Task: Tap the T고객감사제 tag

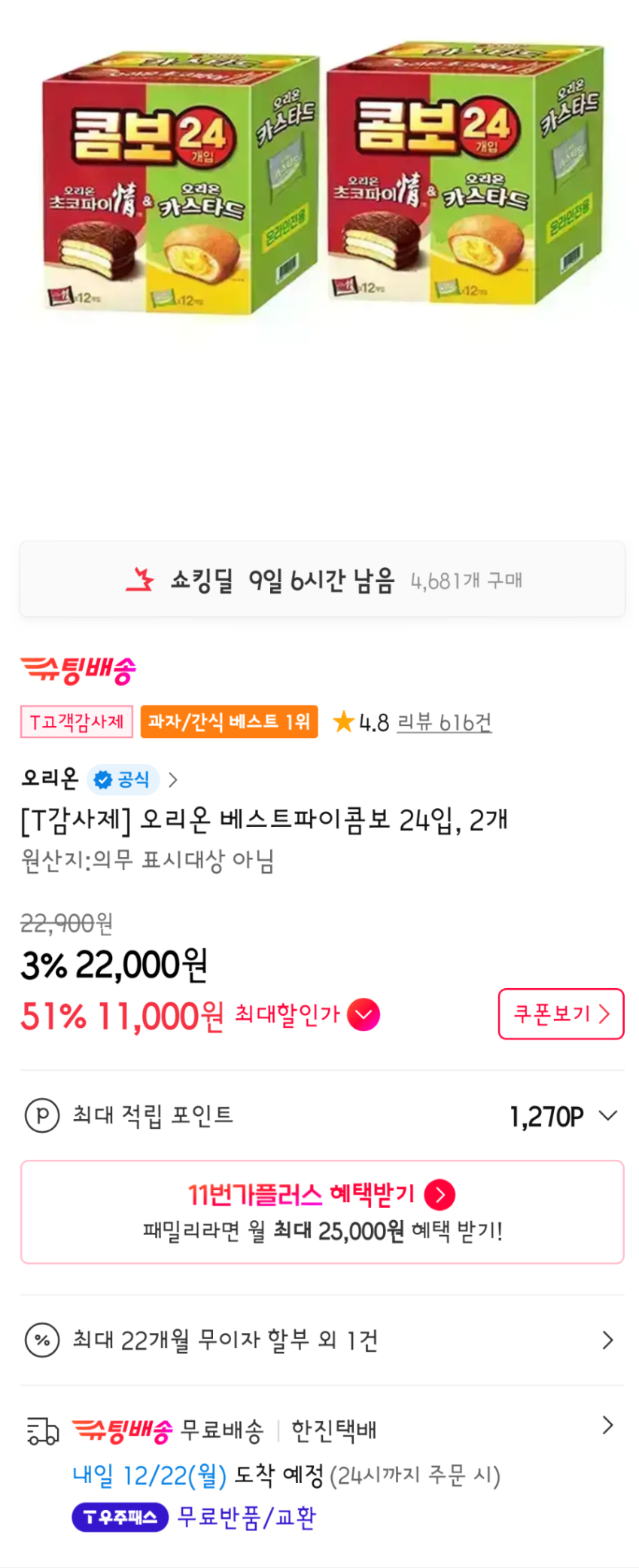Action: pyautogui.click(x=77, y=721)
